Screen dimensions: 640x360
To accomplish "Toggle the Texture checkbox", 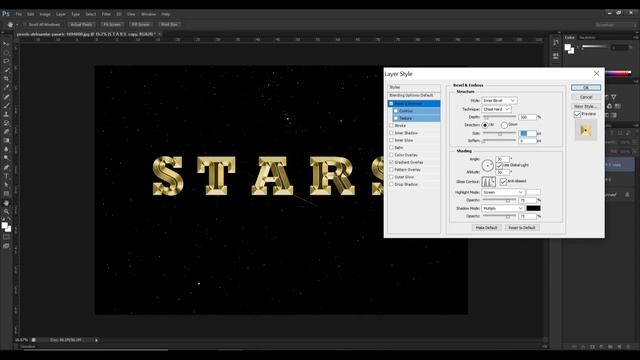I will point(396,118).
